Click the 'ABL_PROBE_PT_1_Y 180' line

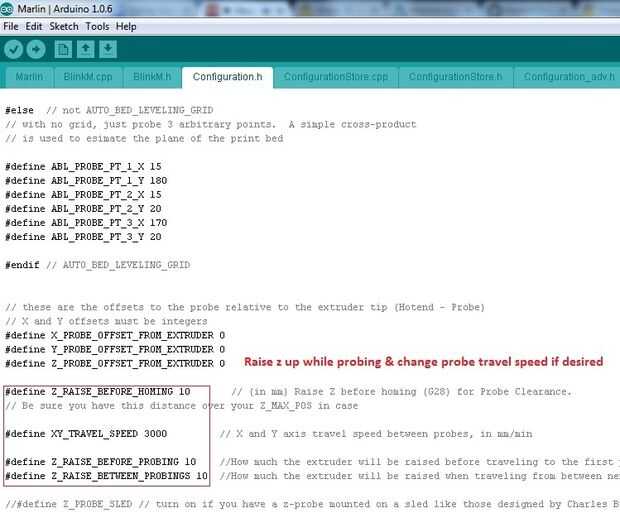[86, 181]
